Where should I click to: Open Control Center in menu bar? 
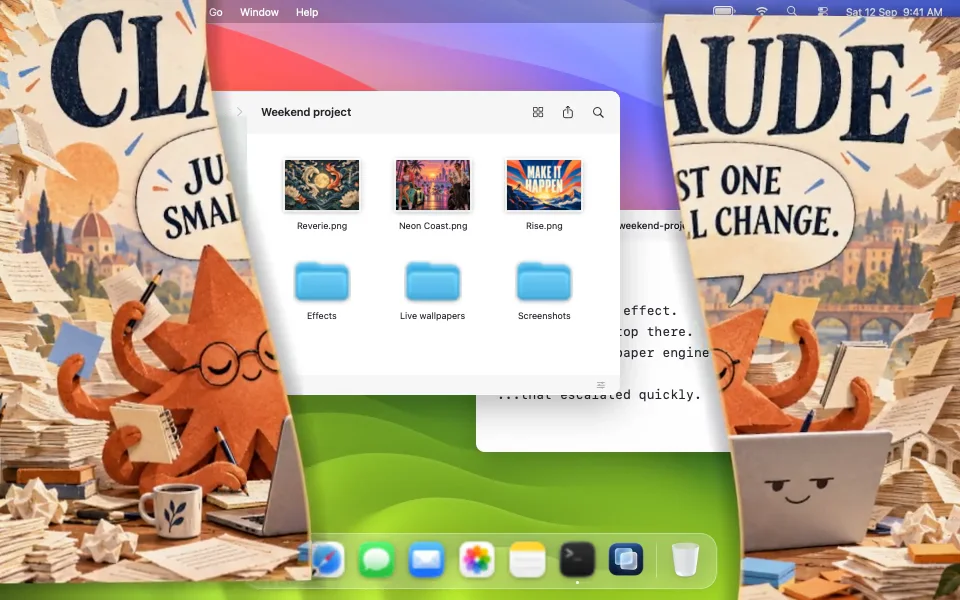[823, 12]
